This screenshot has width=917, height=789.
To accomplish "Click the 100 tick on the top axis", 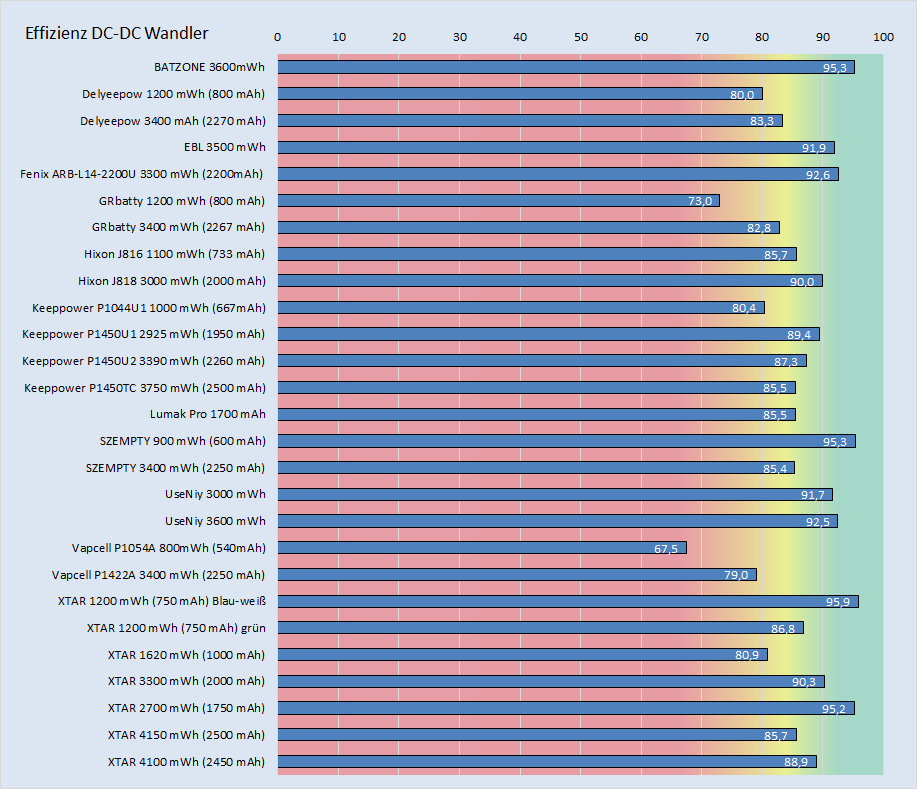I will coord(883,37).
